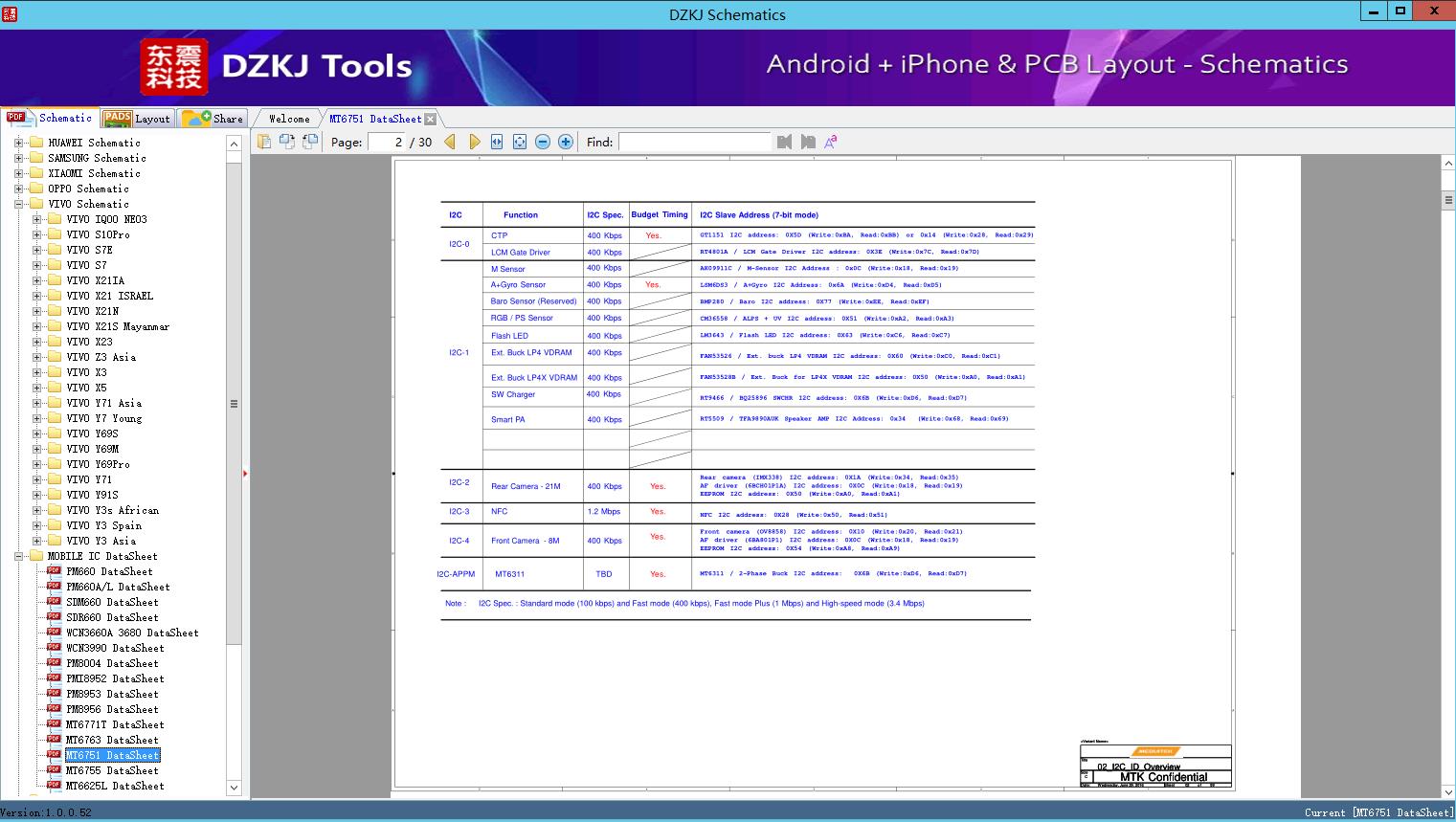This screenshot has width=1456, height=822.
Task: Expand the VIVO IQOO NEO3 folder
Action: point(36,219)
